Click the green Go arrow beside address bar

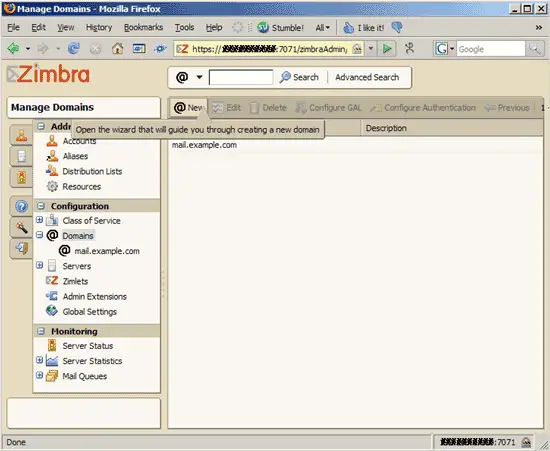pyautogui.click(x=387, y=49)
